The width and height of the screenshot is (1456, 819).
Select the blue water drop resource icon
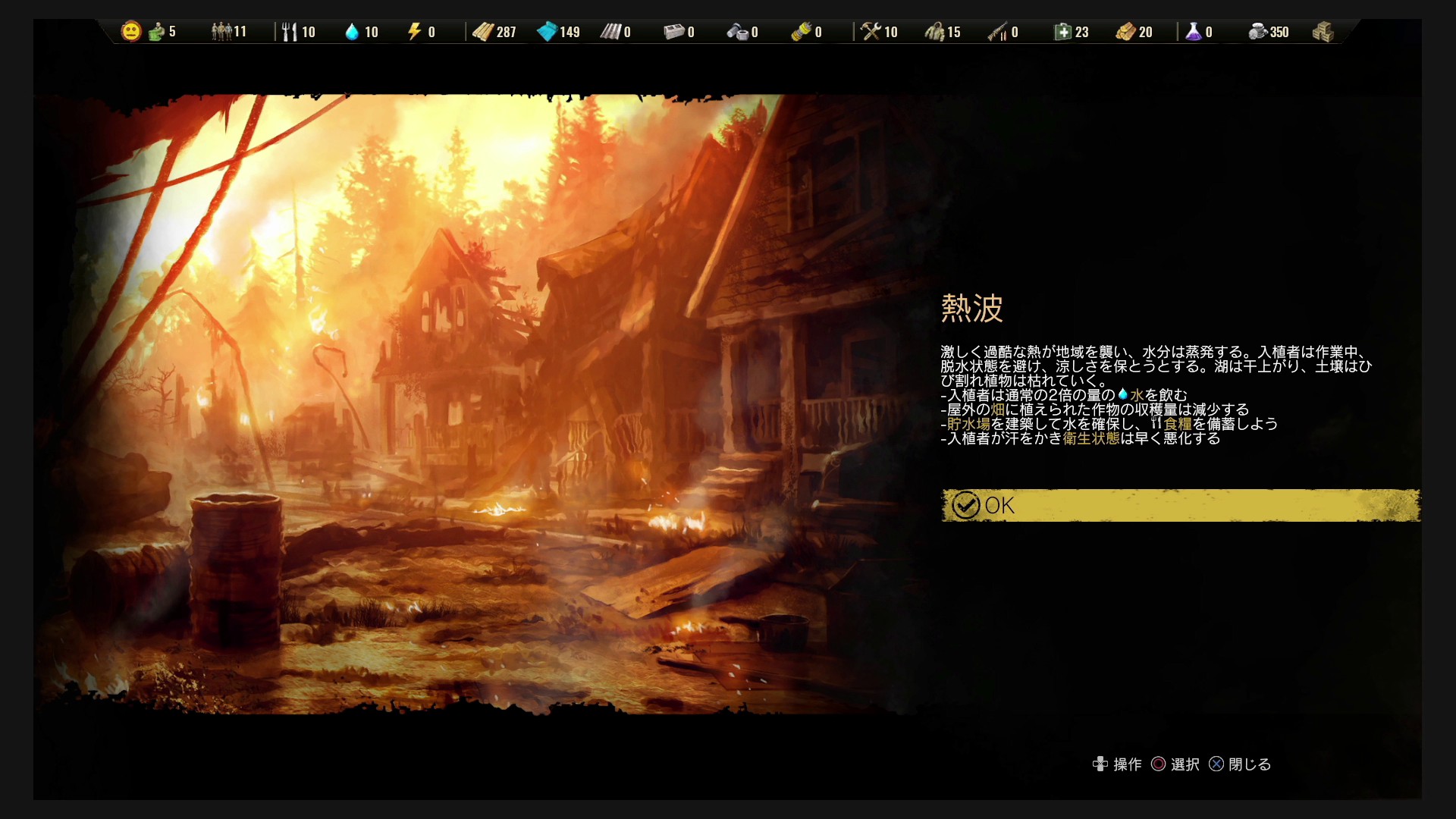point(352,32)
